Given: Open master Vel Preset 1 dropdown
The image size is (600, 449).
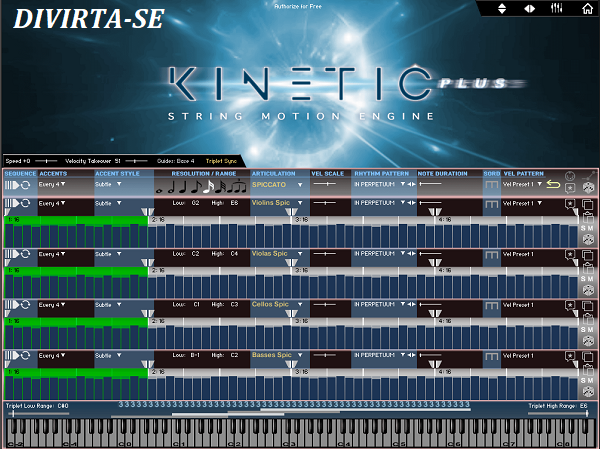Looking at the screenshot, I should click(x=522, y=184).
